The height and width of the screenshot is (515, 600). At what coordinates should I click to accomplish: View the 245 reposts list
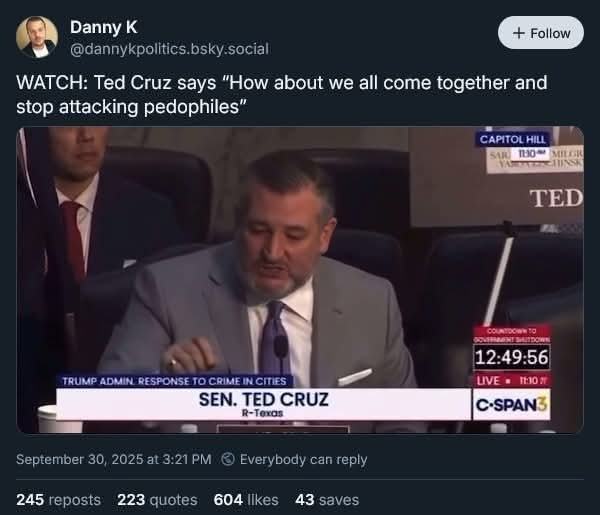tap(58, 499)
